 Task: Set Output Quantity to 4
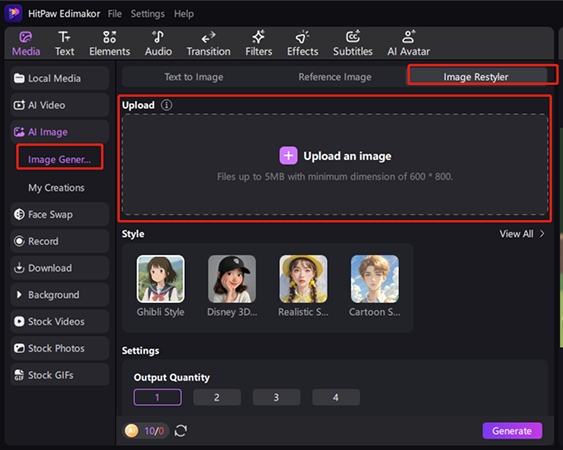pos(336,397)
